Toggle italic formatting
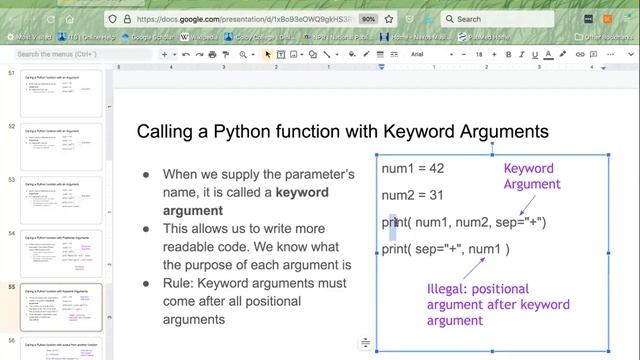Image resolution: width=640 pixels, height=360 pixels. 522,54
